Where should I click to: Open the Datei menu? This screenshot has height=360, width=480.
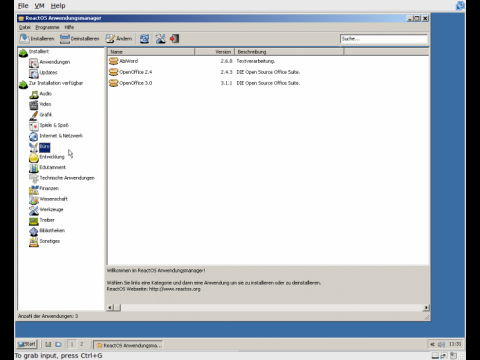24,27
